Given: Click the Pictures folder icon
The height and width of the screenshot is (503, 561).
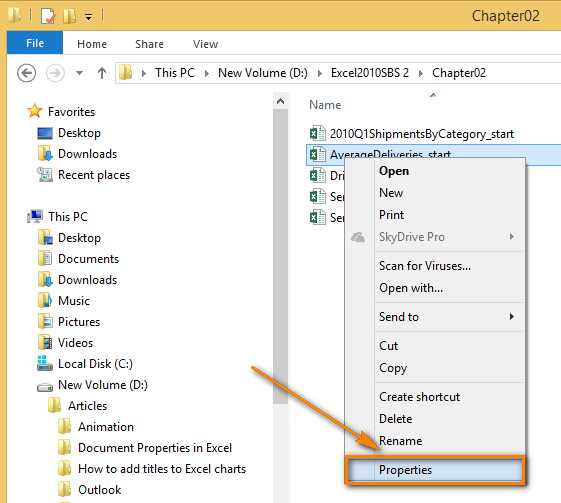Looking at the screenshot, I should 45,321.
